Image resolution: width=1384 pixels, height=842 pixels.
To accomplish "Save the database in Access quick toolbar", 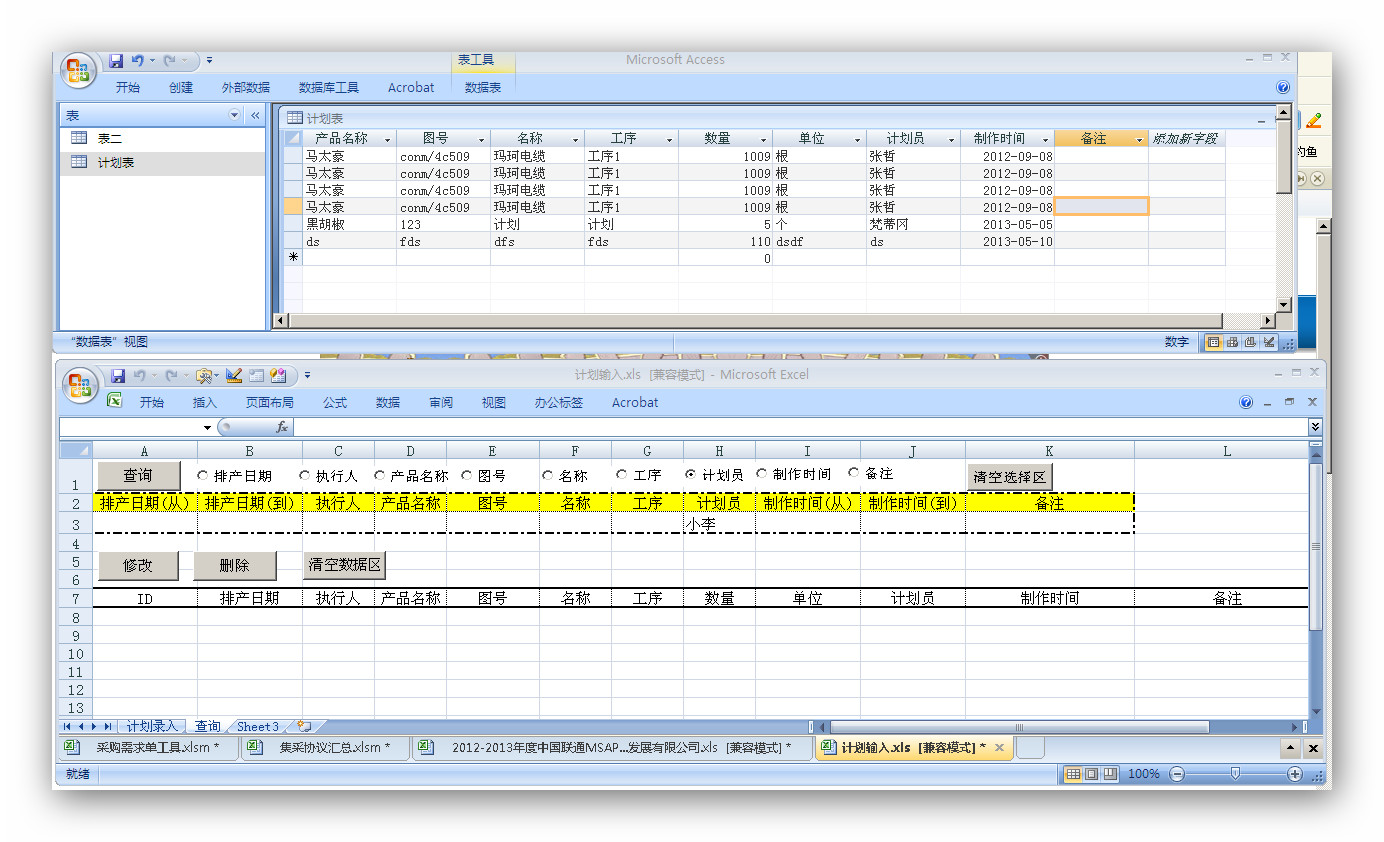I will coord(116,61).
